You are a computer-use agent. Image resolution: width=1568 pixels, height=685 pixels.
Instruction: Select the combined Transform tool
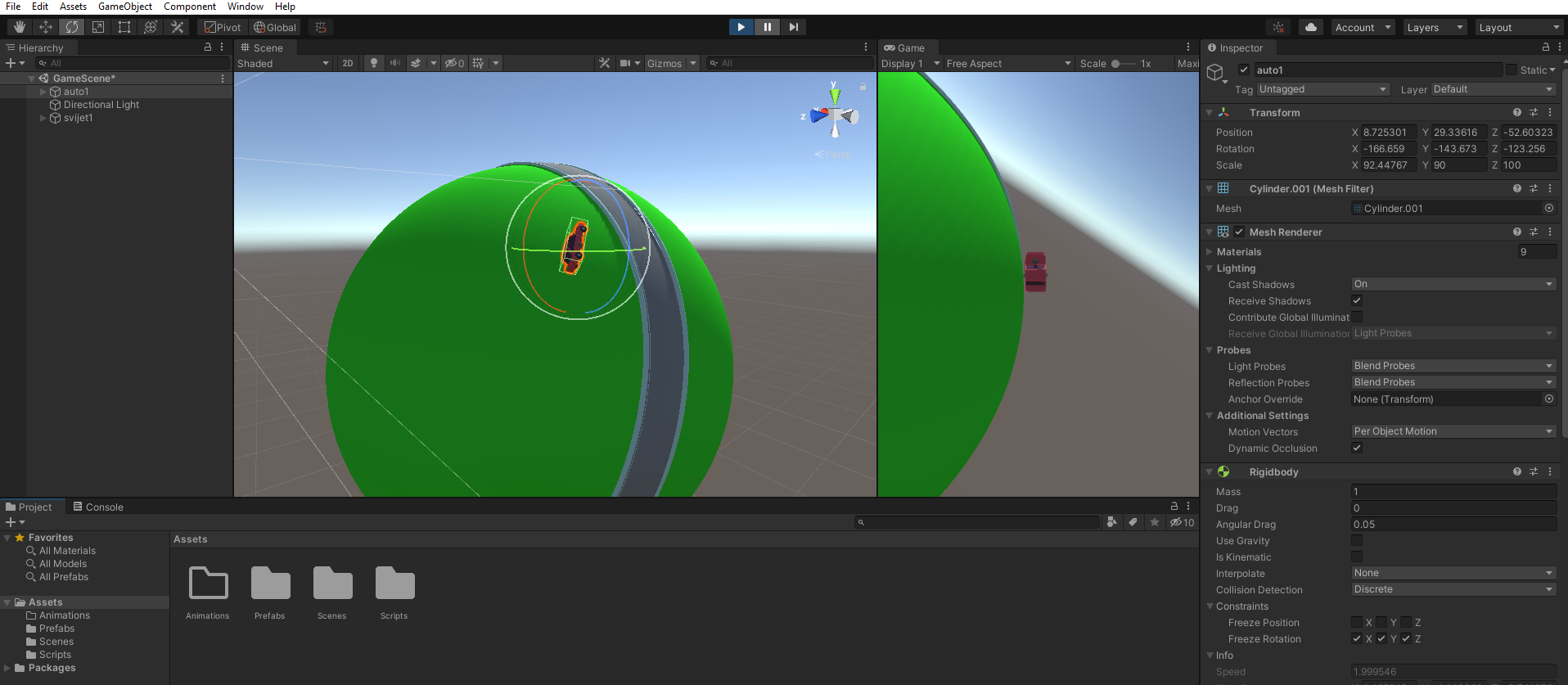tap(151, 27)
